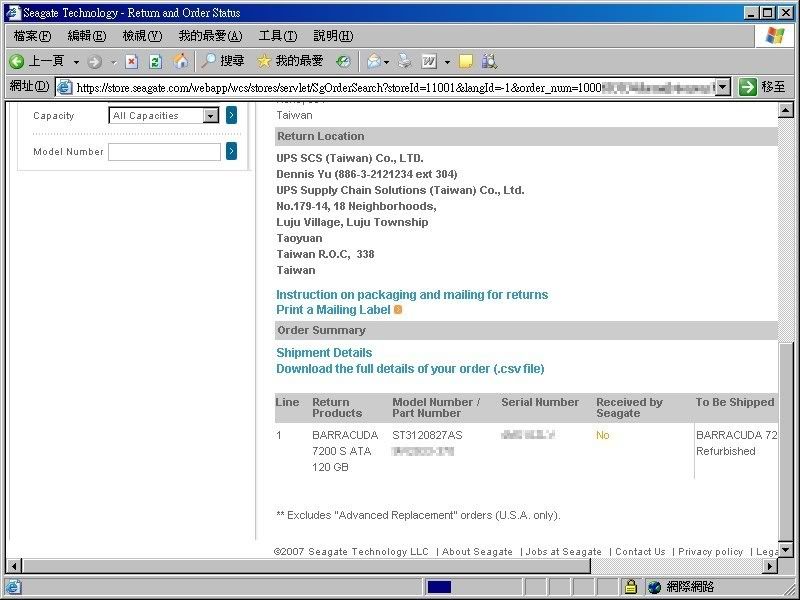This screenshot has height=600, width=800.
Task: Open the 搜尋 search pane
Action: 222,61
